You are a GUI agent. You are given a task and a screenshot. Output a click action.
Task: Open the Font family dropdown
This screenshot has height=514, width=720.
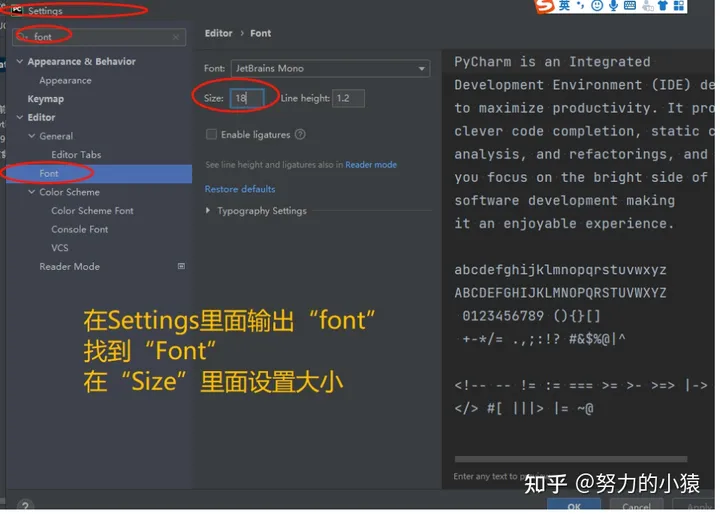(331, 69)
